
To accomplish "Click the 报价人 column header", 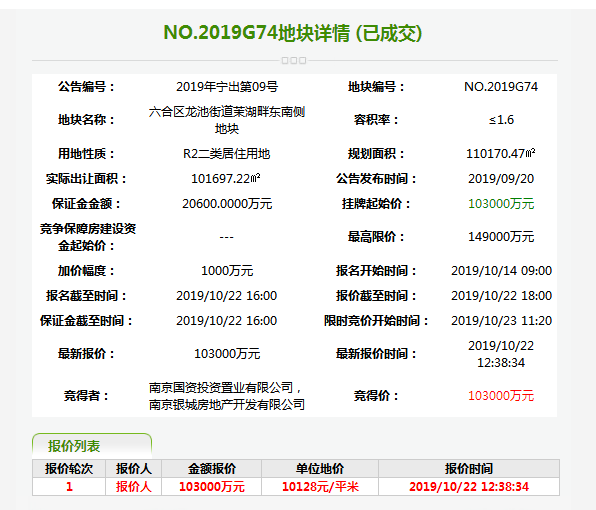I will [133, 469].
